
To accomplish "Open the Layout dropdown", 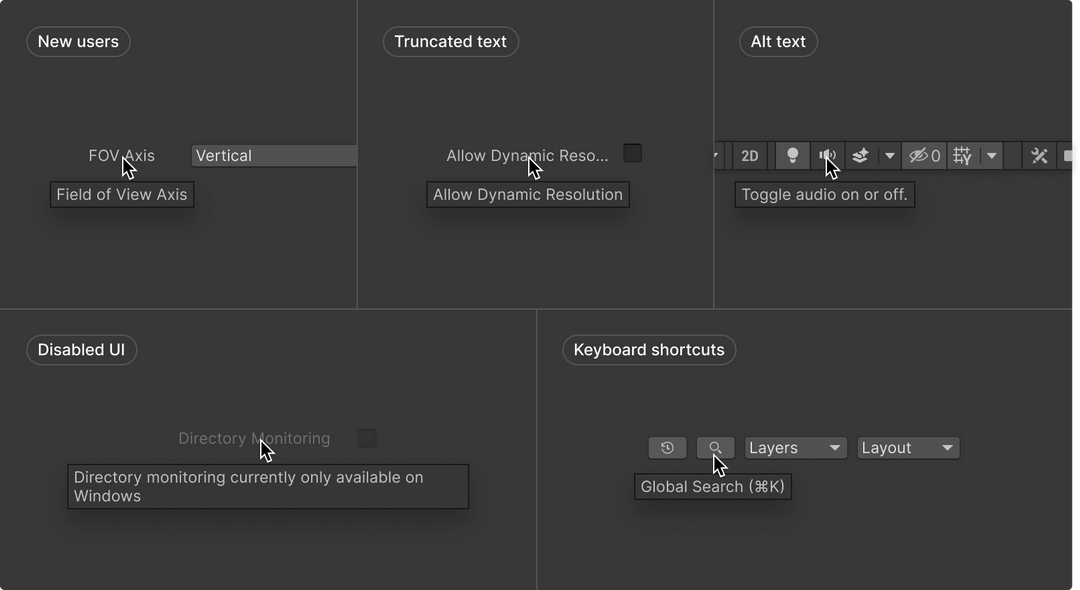I will [908, 447].
